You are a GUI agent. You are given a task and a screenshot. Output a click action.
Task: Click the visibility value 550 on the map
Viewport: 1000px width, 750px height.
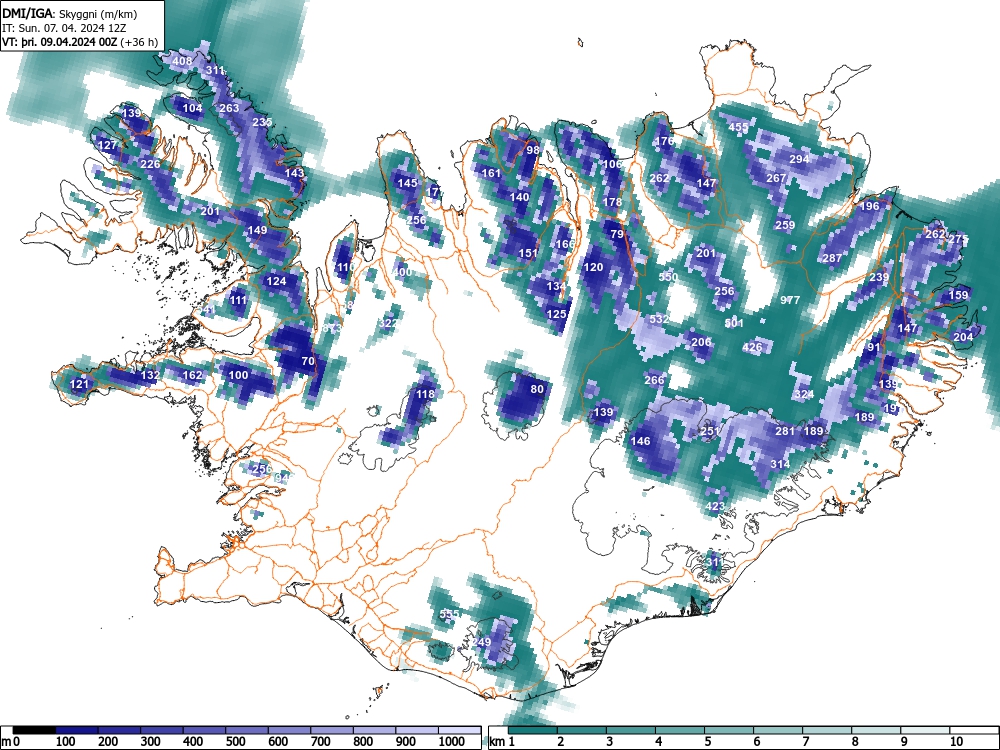[668, 277]
